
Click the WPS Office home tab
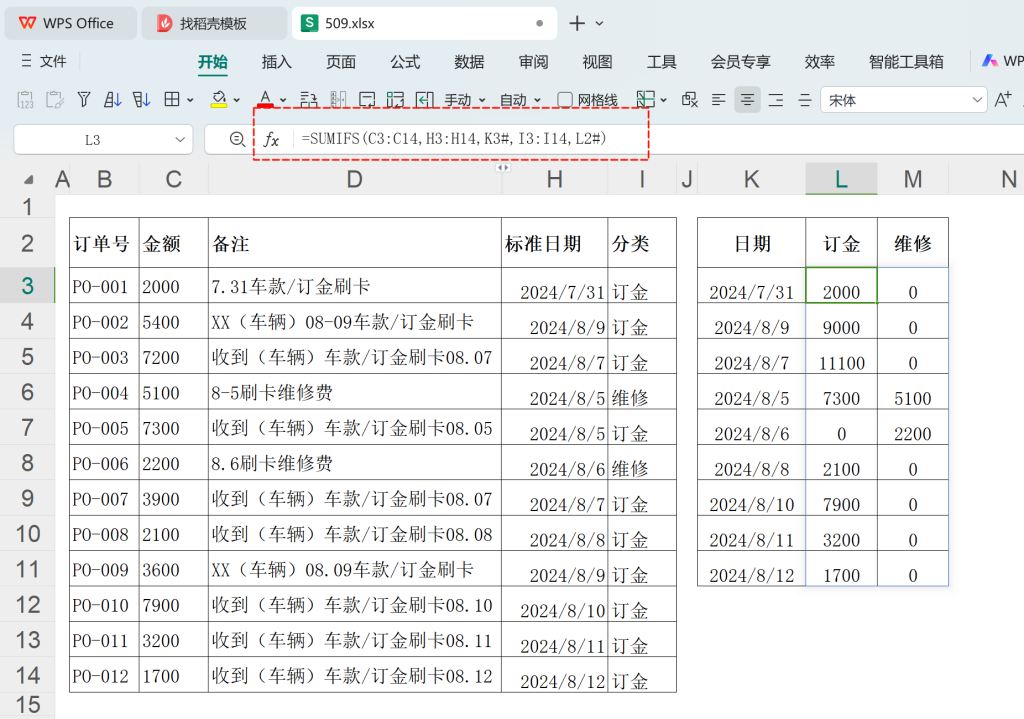[71, 24]
